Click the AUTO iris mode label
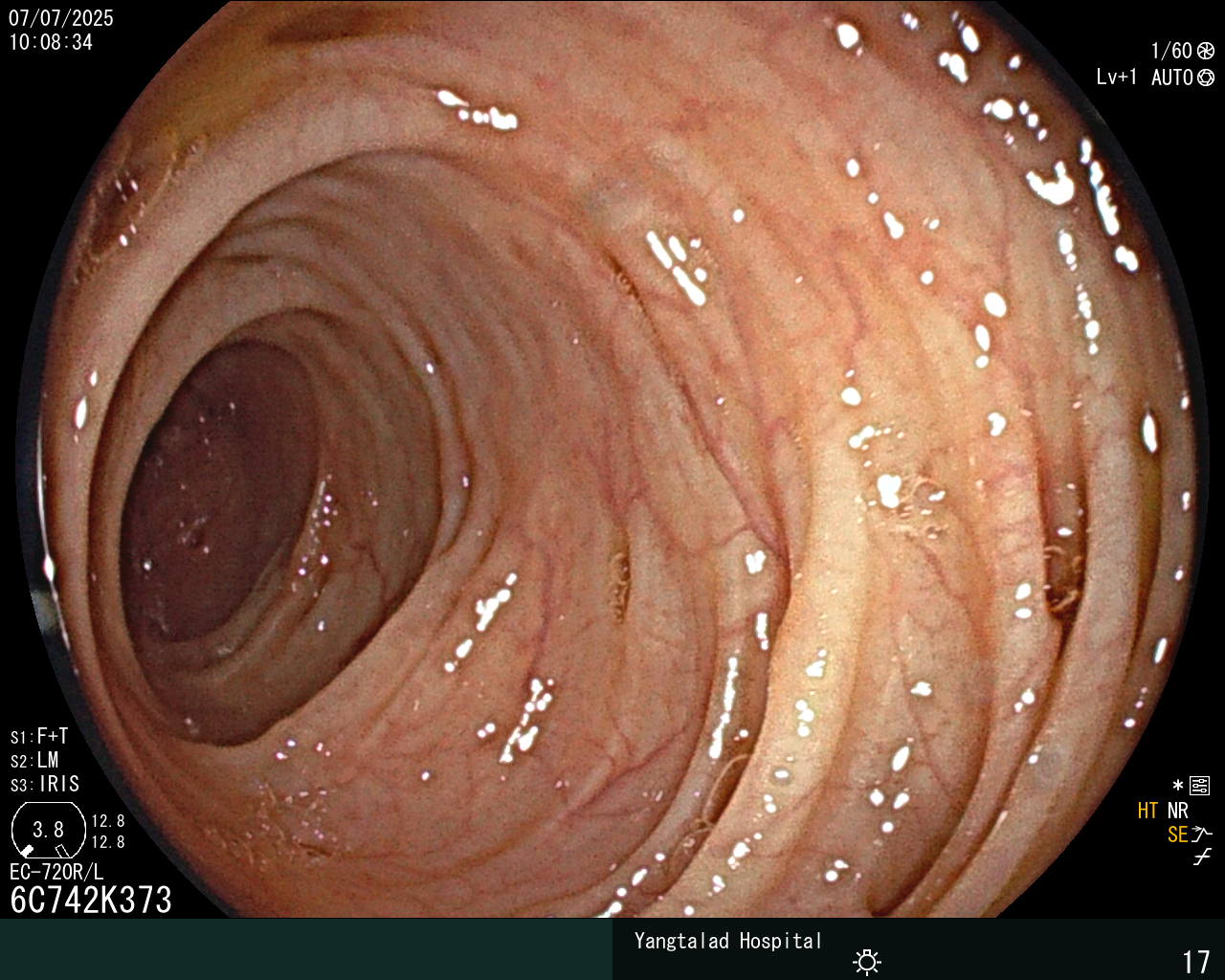 pos(1172,78)
